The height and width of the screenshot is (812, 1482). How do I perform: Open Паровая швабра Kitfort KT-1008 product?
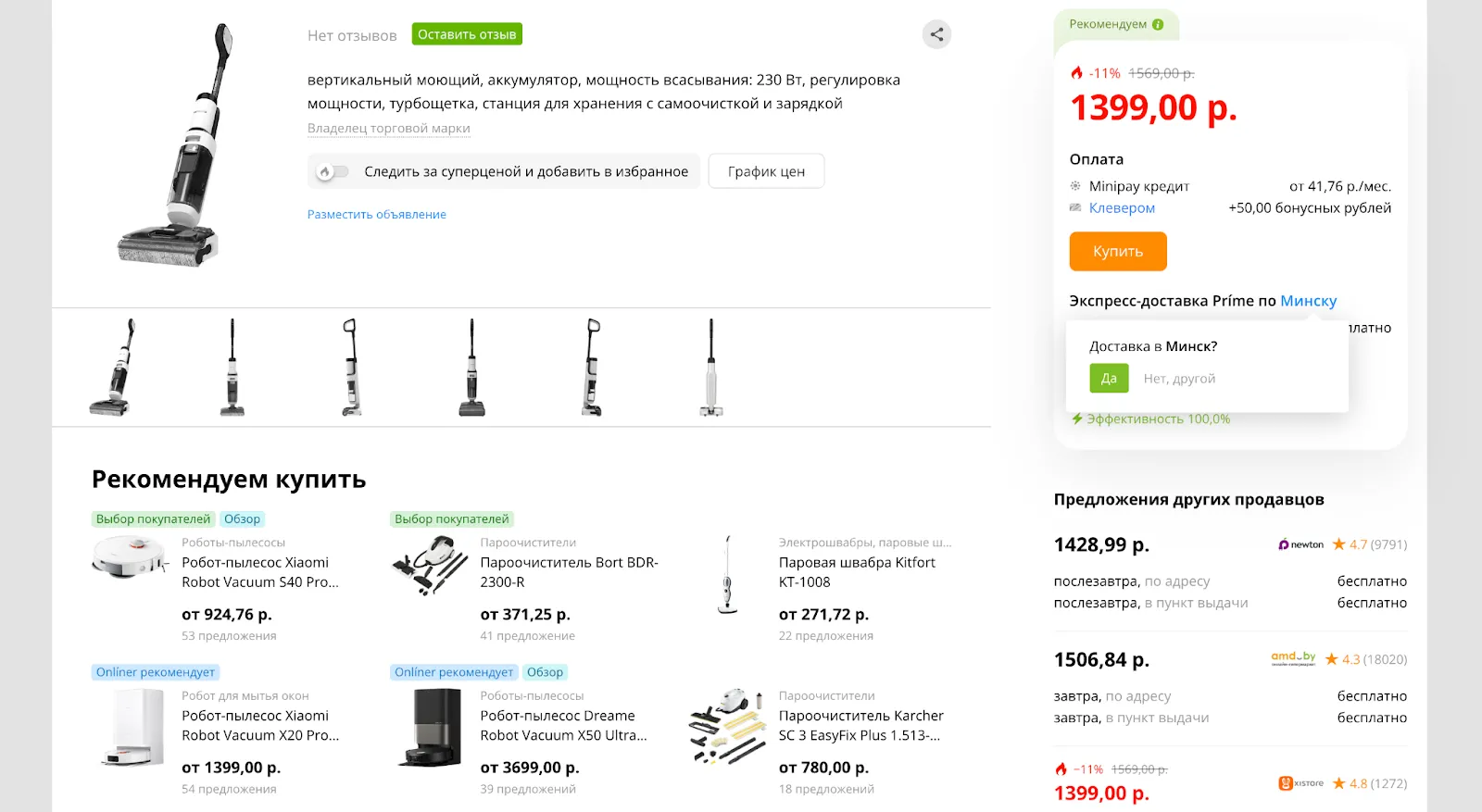pyautogui.click(x=857, y=572)
